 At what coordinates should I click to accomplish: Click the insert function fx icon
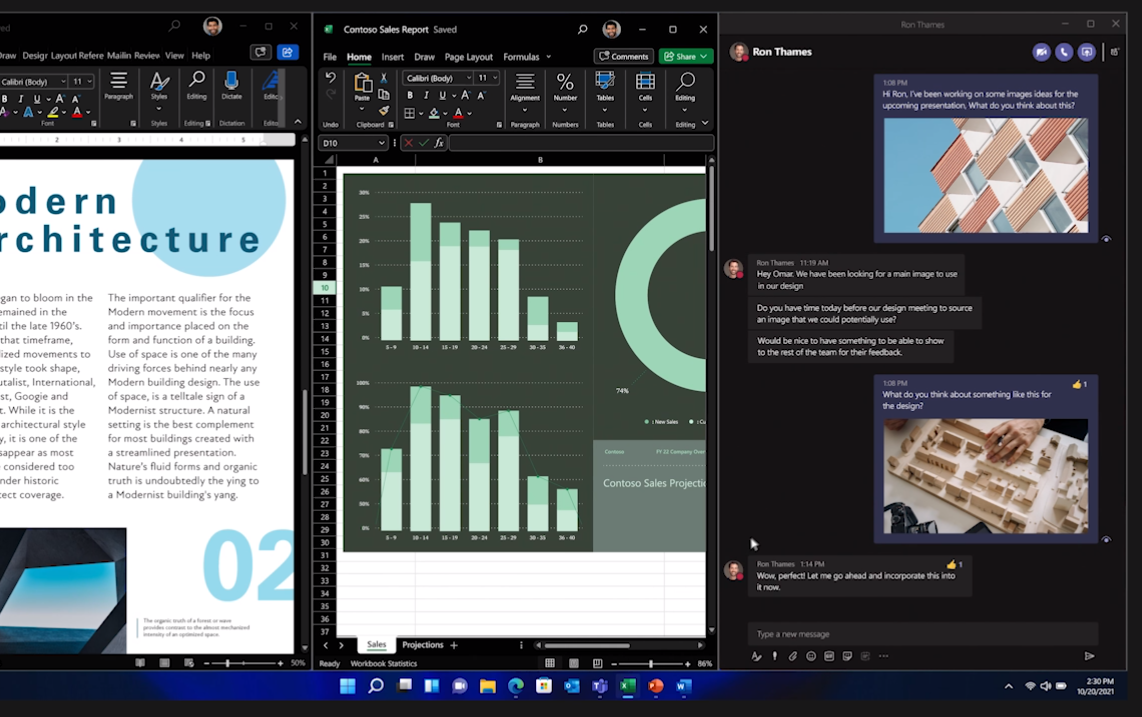439,143
